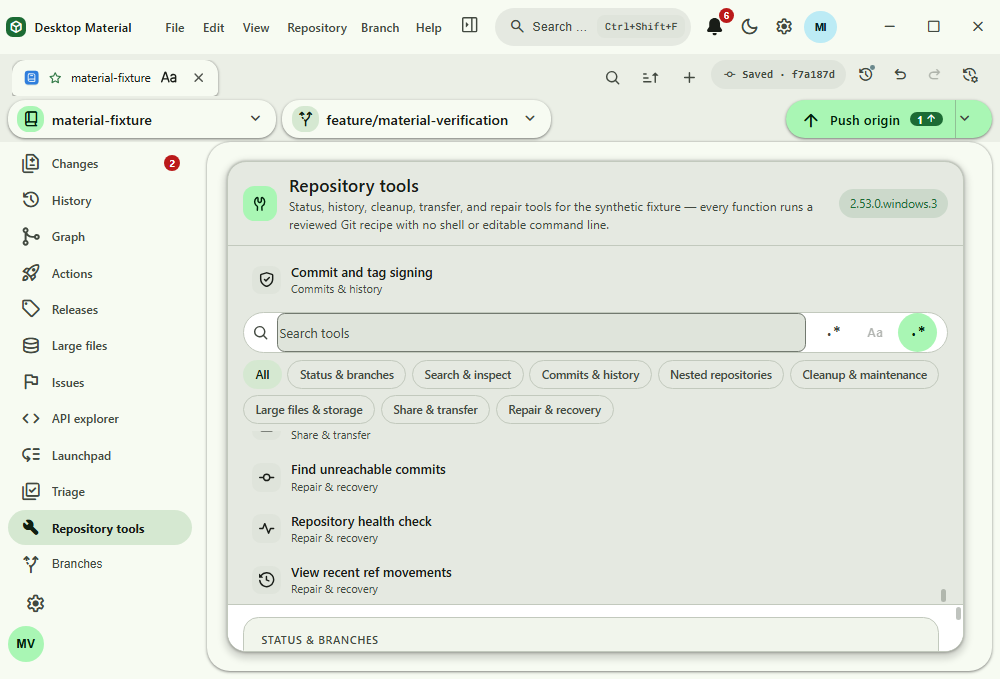Open the history clock icon with dot

(x=865, y=75)
